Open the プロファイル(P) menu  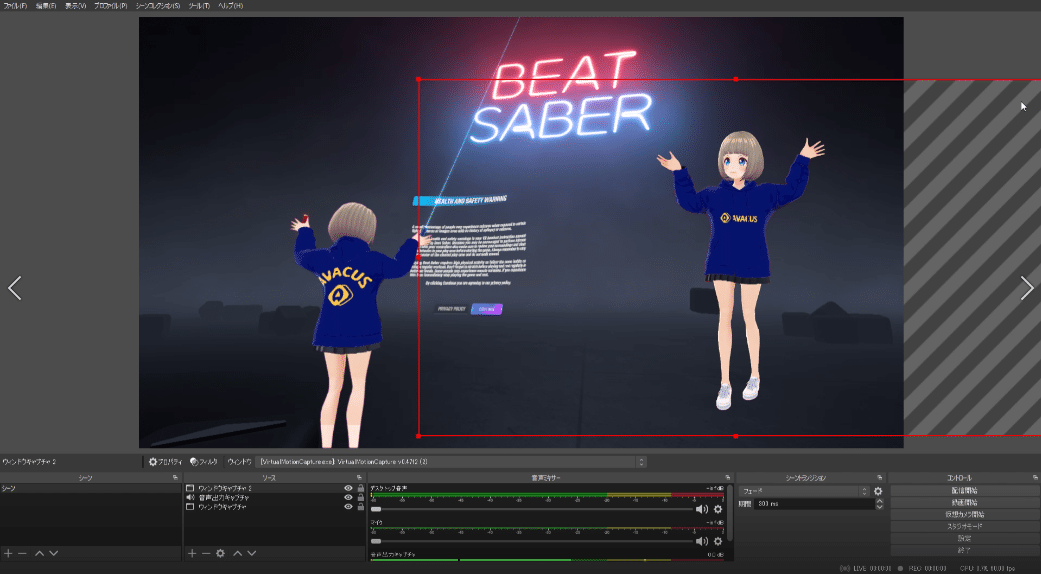click(111, 5)
